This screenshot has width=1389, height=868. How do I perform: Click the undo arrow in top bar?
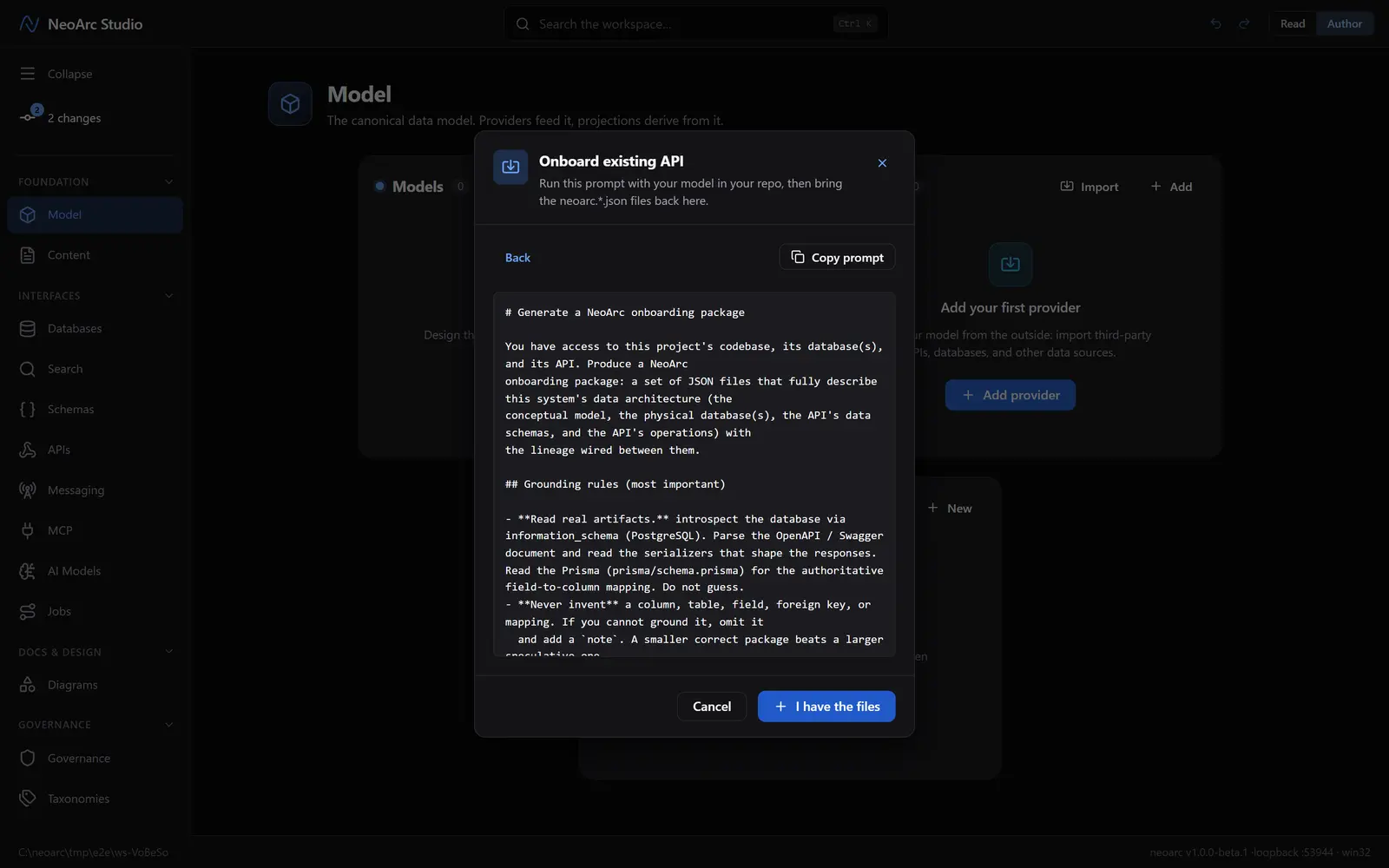click(1215, 23)
